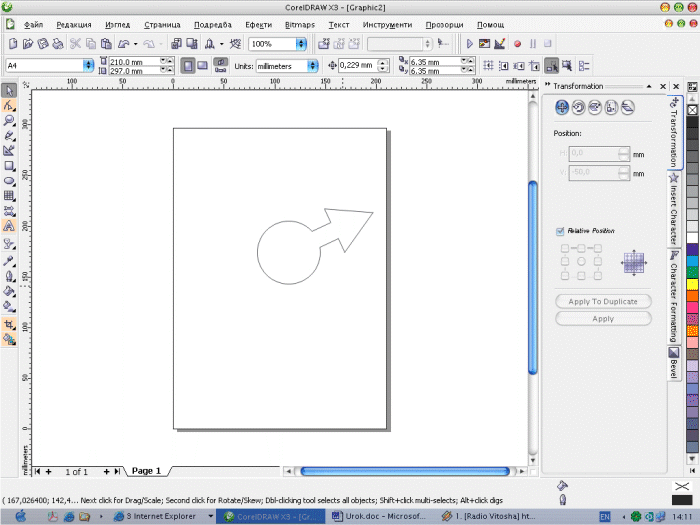700x525 pixels.
Task: Select the Basic Shapes tool
Action: click(9, 211)
